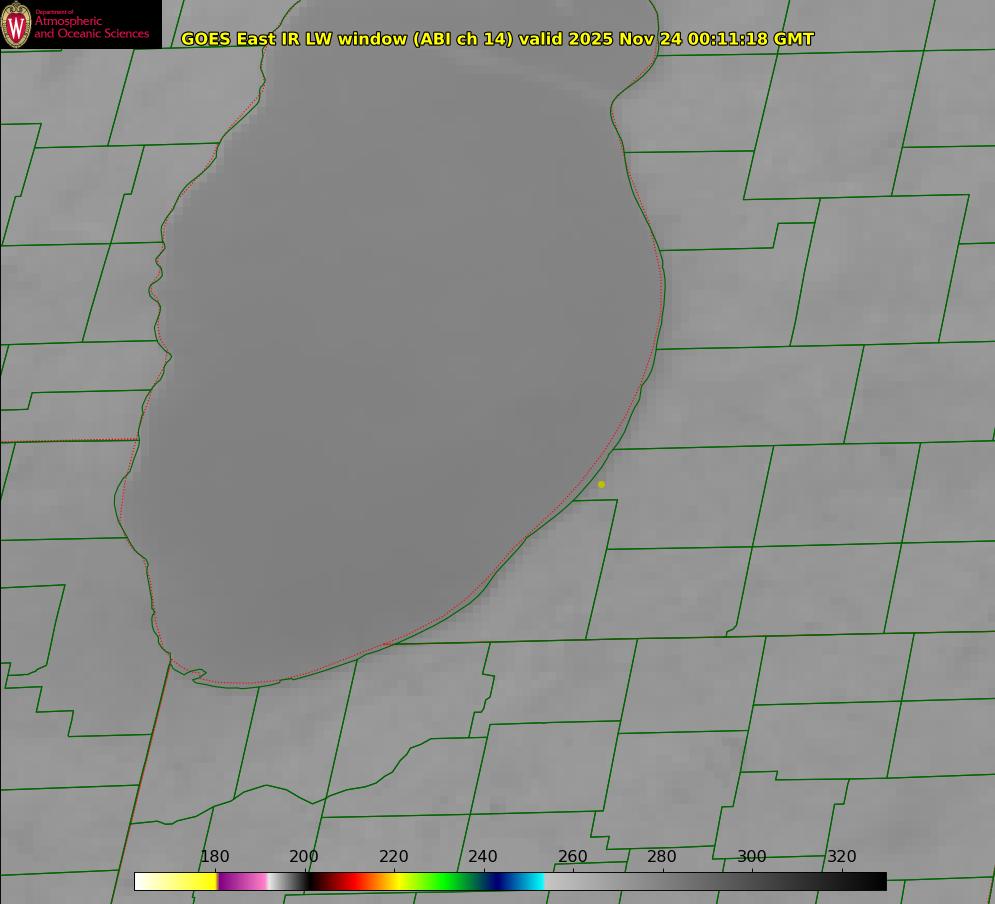The height and width of the screenshot is (904, 995).
Task: Click the 180 label on the color scale
Action: pyautogui.click(x=215, y=857)
